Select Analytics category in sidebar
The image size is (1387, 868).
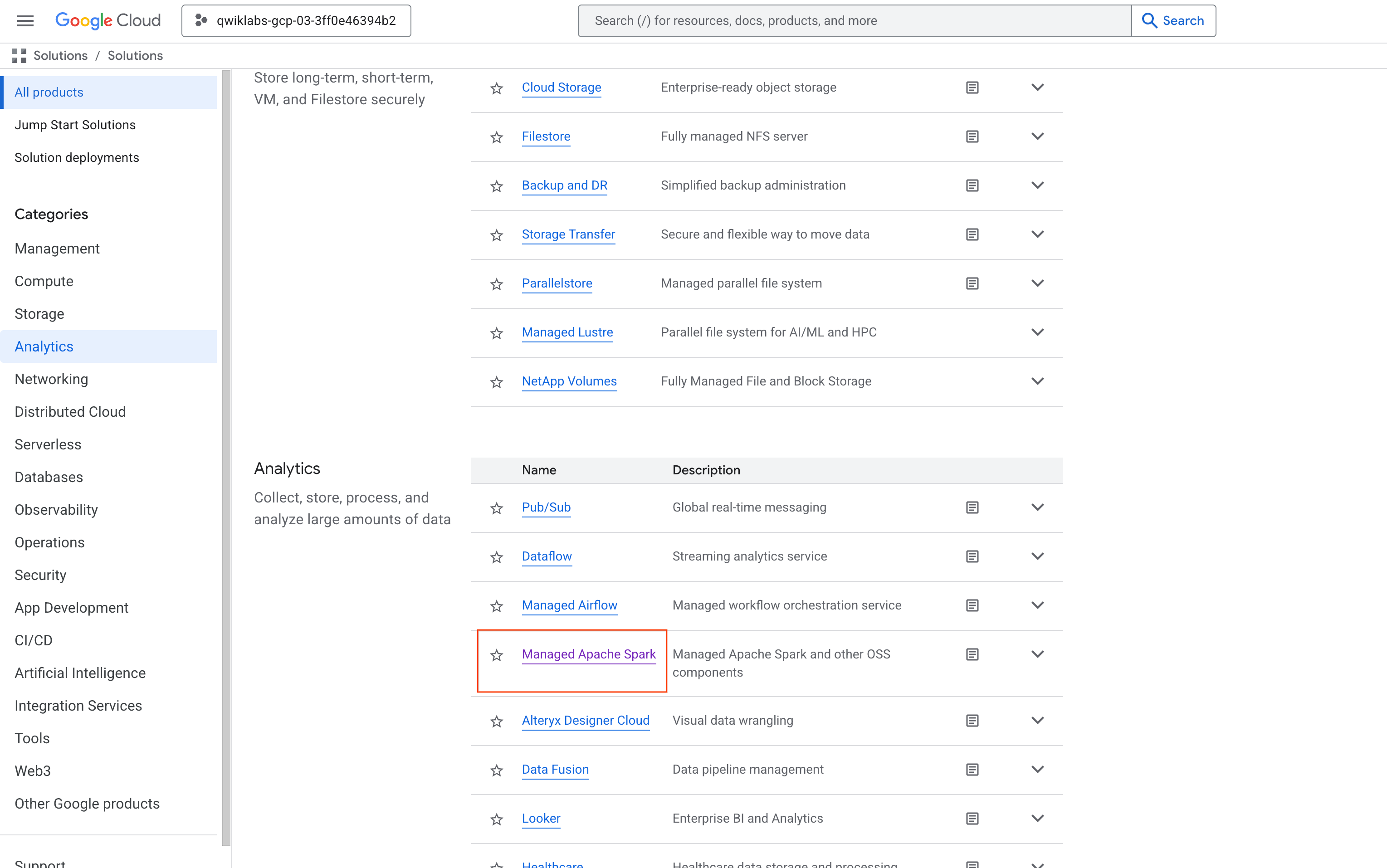[44, 346]
